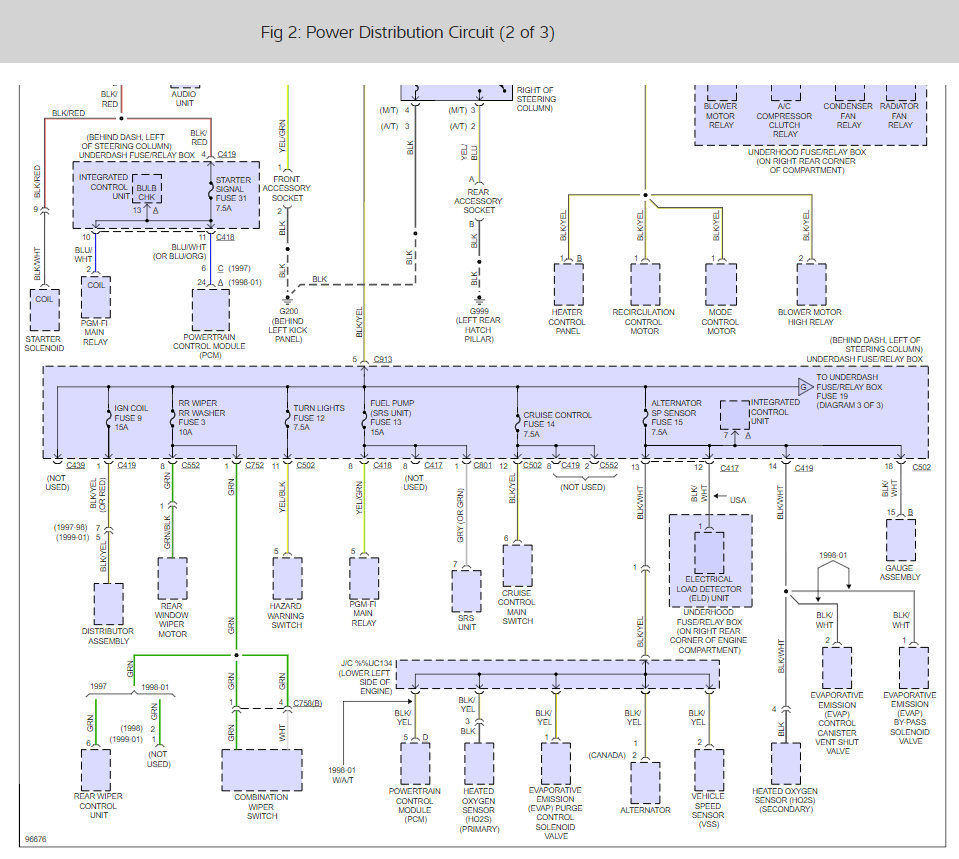This screenshot has width=959, height=859.
Task: Click the RECIRCULATION CONTROL MOTOR label
Action: 643,322
